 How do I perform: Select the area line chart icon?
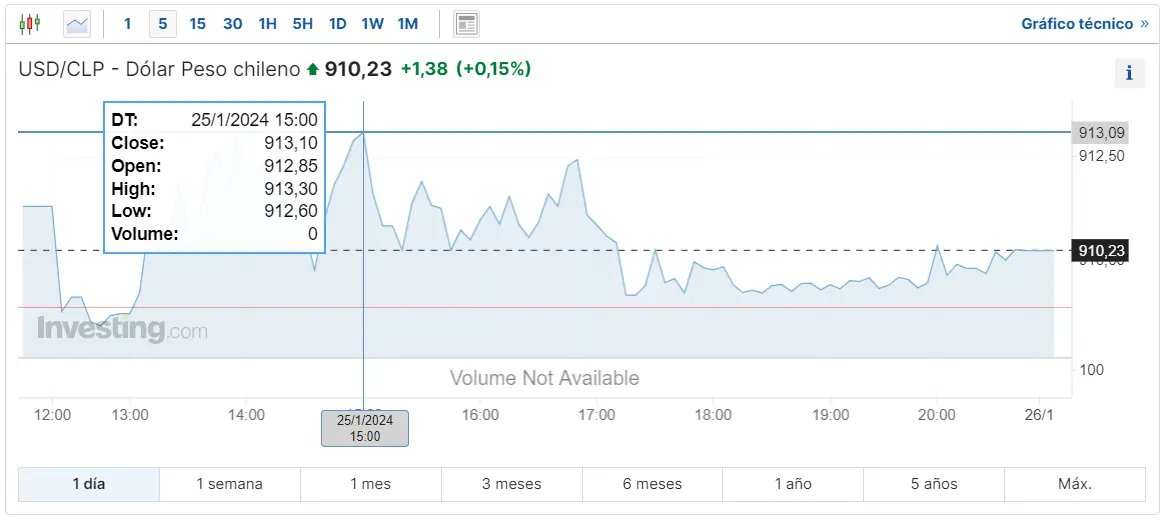pos(77,24)
